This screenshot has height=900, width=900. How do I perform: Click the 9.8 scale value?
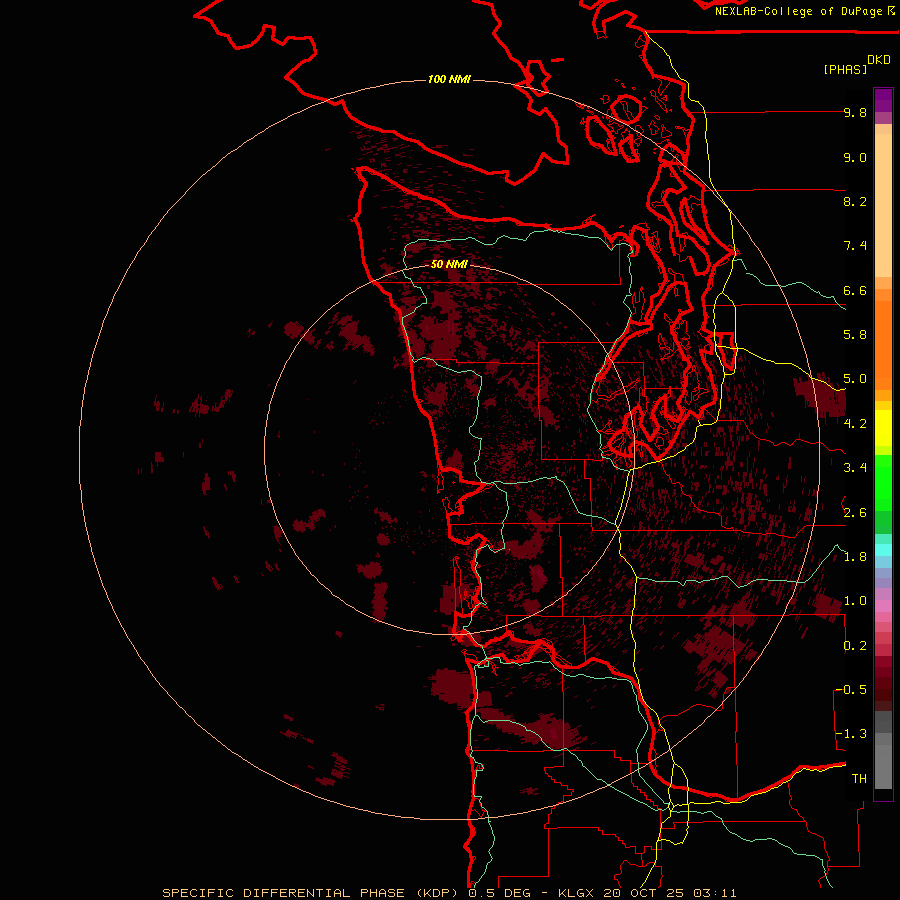tap(855, 112)
